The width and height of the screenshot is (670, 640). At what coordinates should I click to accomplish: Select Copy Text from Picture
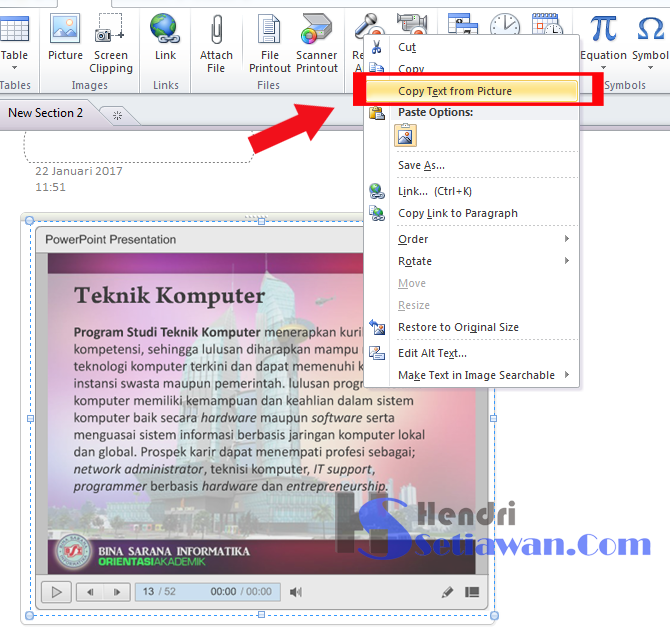pyautogui.click(x=472, y=91)
